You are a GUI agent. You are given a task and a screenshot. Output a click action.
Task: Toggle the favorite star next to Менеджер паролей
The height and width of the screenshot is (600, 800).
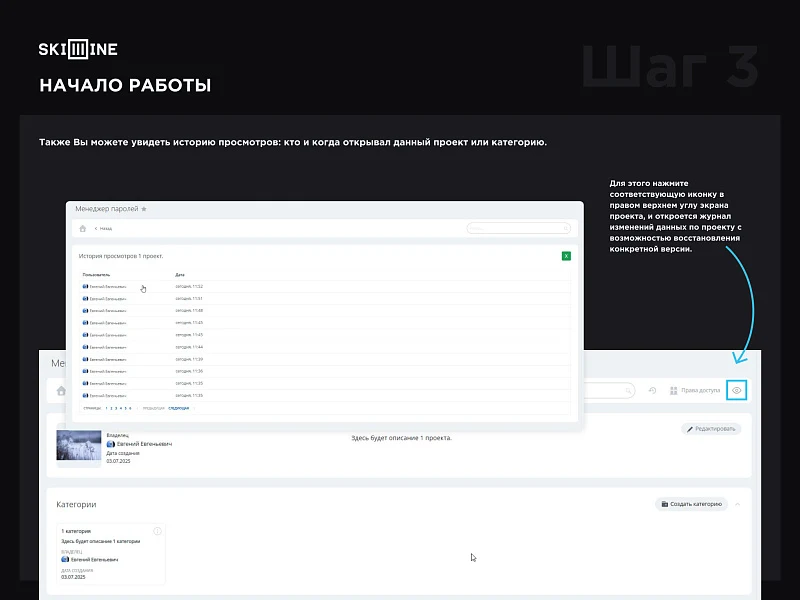[144, 209]
